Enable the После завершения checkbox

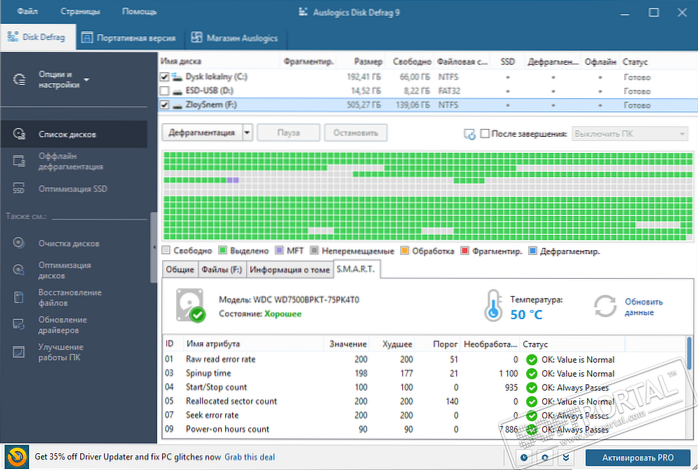coord(485,133)
